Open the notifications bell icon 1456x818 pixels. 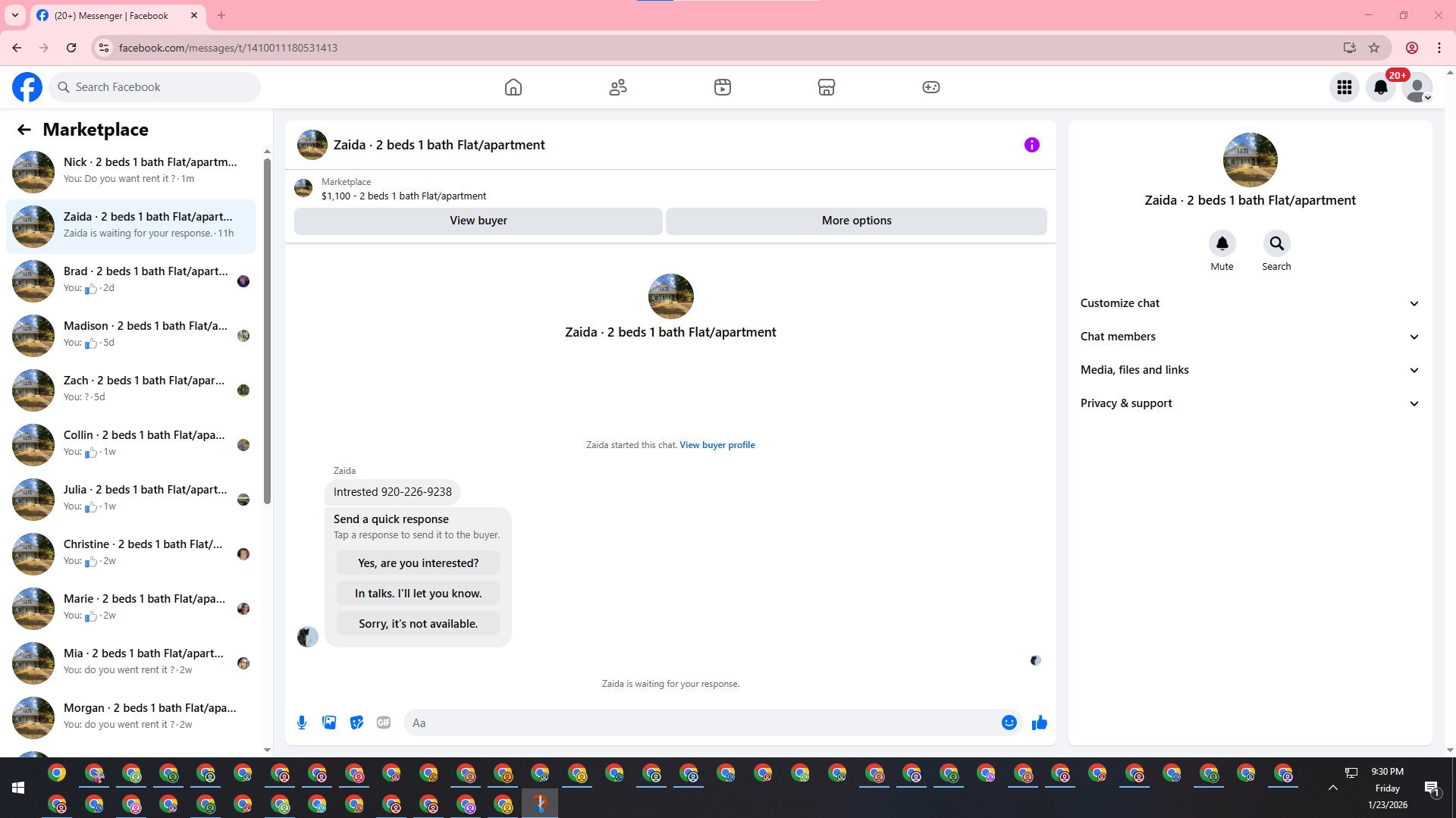pyautogui.click(x=1381, y=87)
